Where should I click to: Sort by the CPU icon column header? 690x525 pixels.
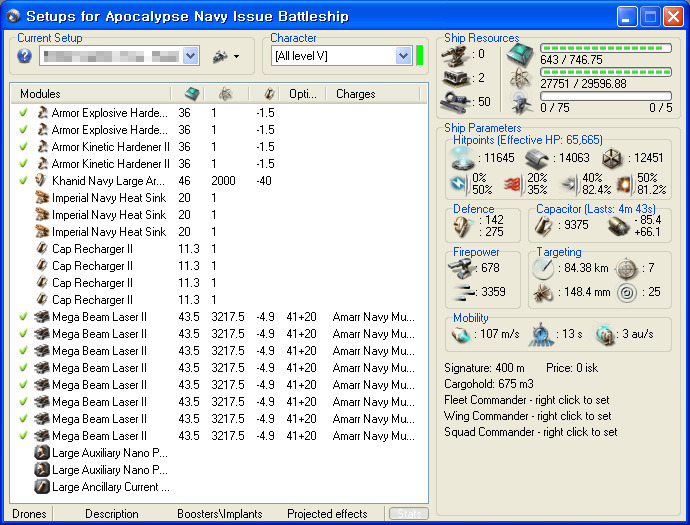[192, 94]
